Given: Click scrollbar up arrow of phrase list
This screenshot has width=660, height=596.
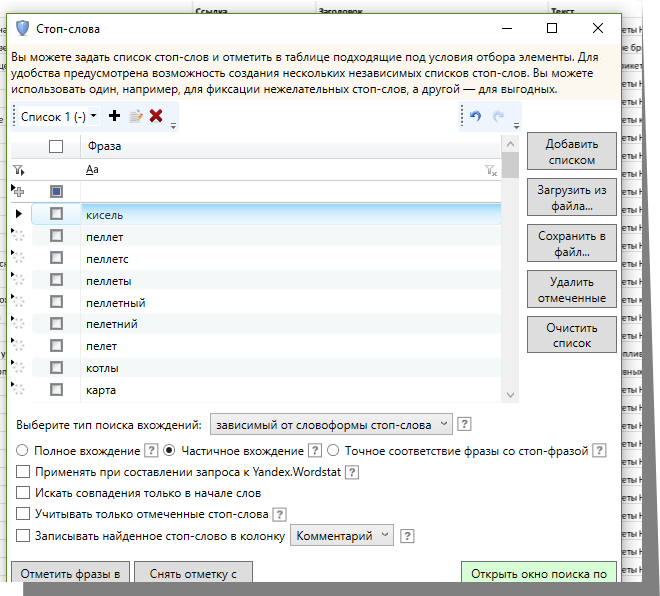Looking at the screenshot, I should tap(511, 144).
